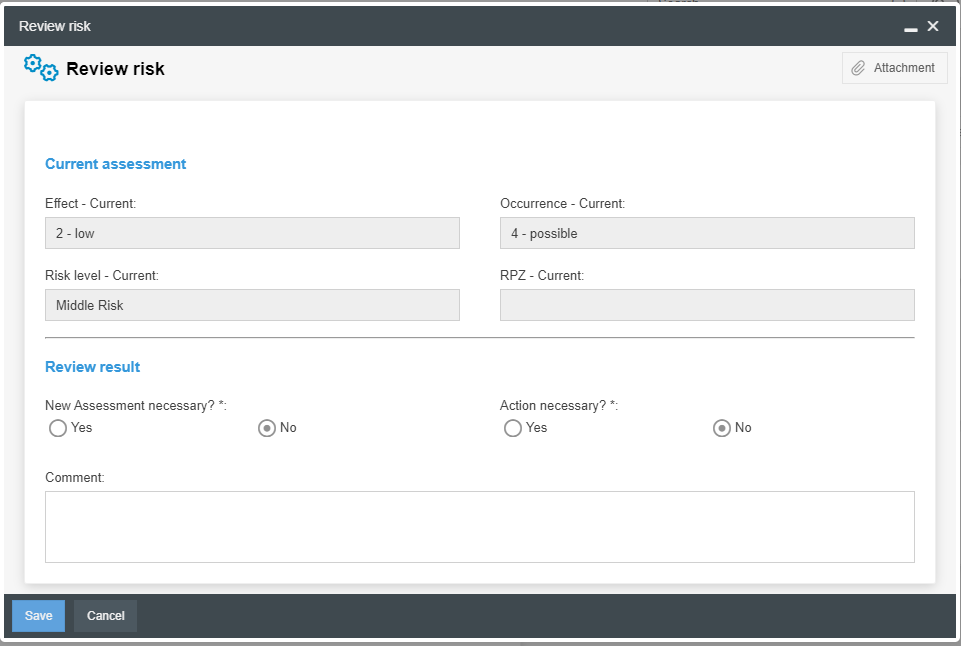
Task: Focus the Comment text area
Action: click(x=480, y=527)
